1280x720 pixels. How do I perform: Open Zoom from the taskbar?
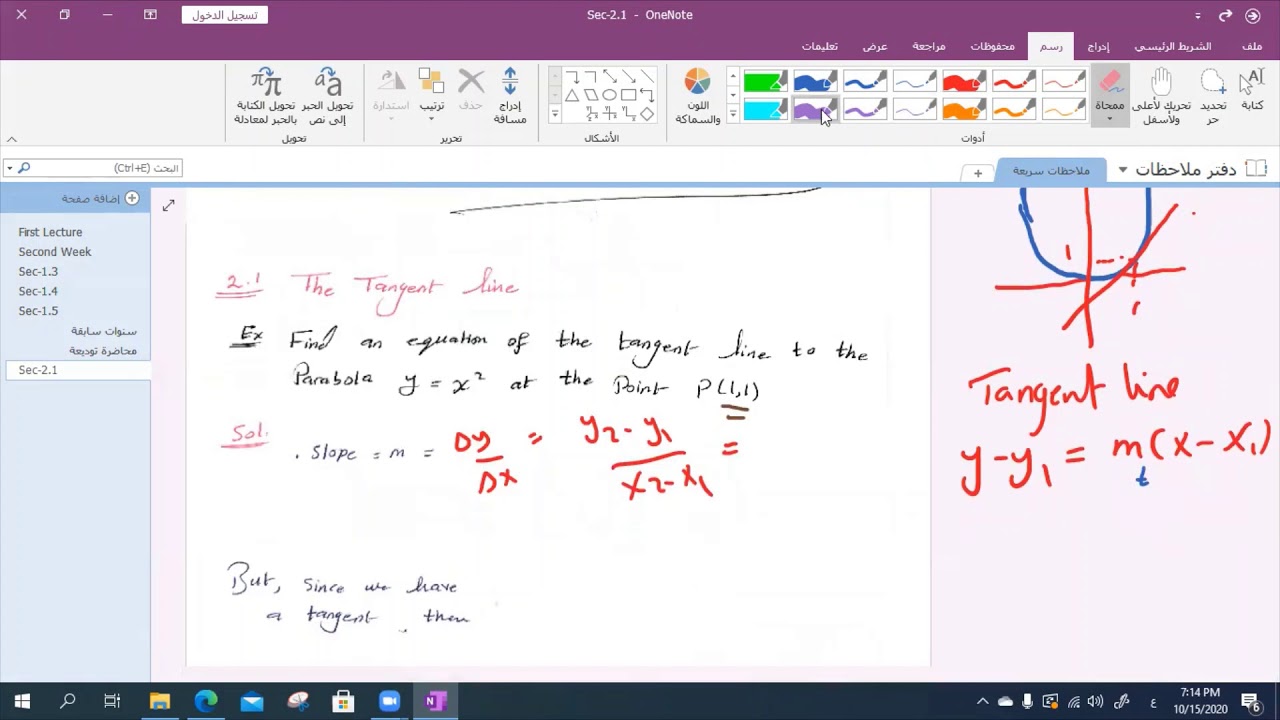(389, 701)
